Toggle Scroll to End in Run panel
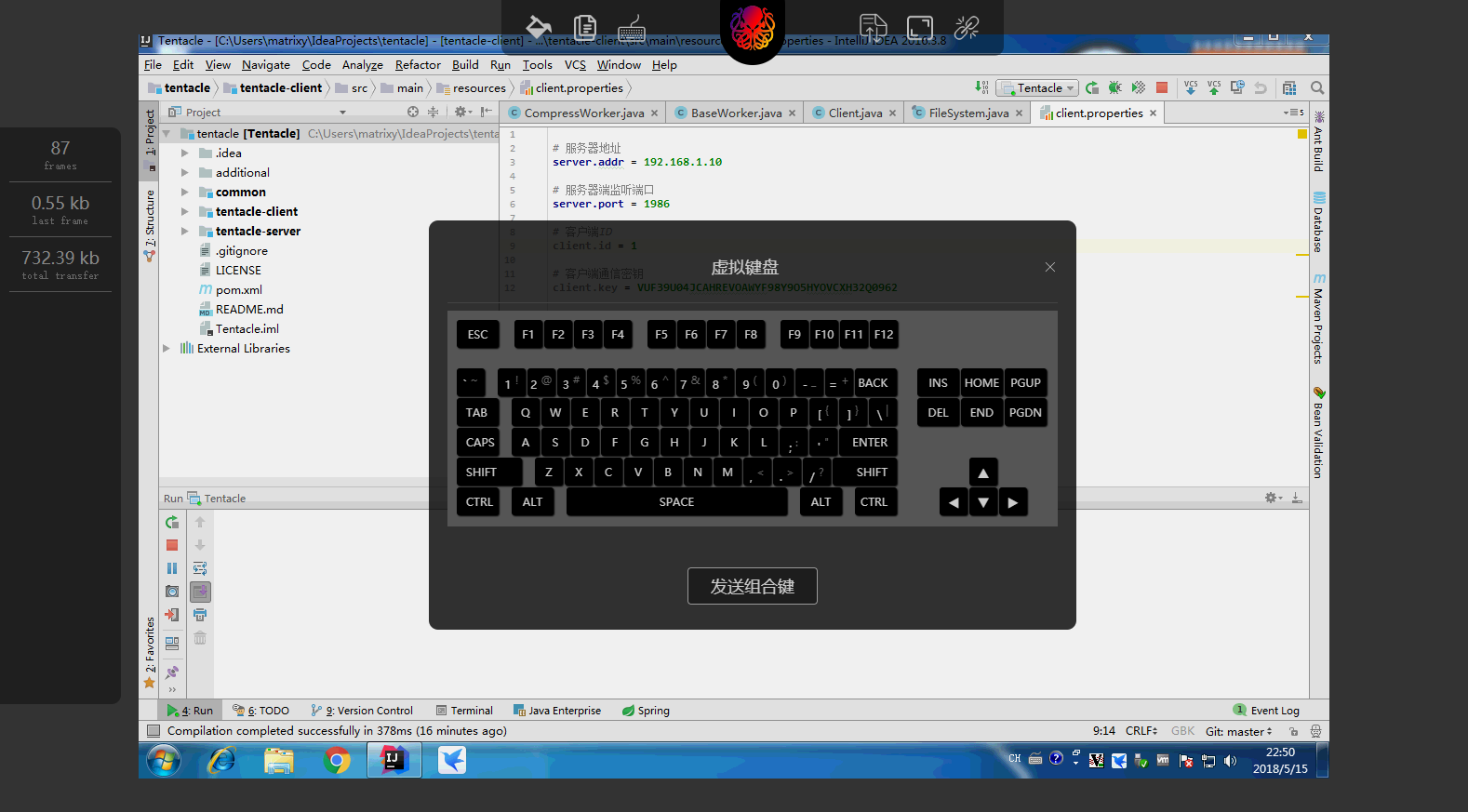1468x812 pixels. coord(200,592)
